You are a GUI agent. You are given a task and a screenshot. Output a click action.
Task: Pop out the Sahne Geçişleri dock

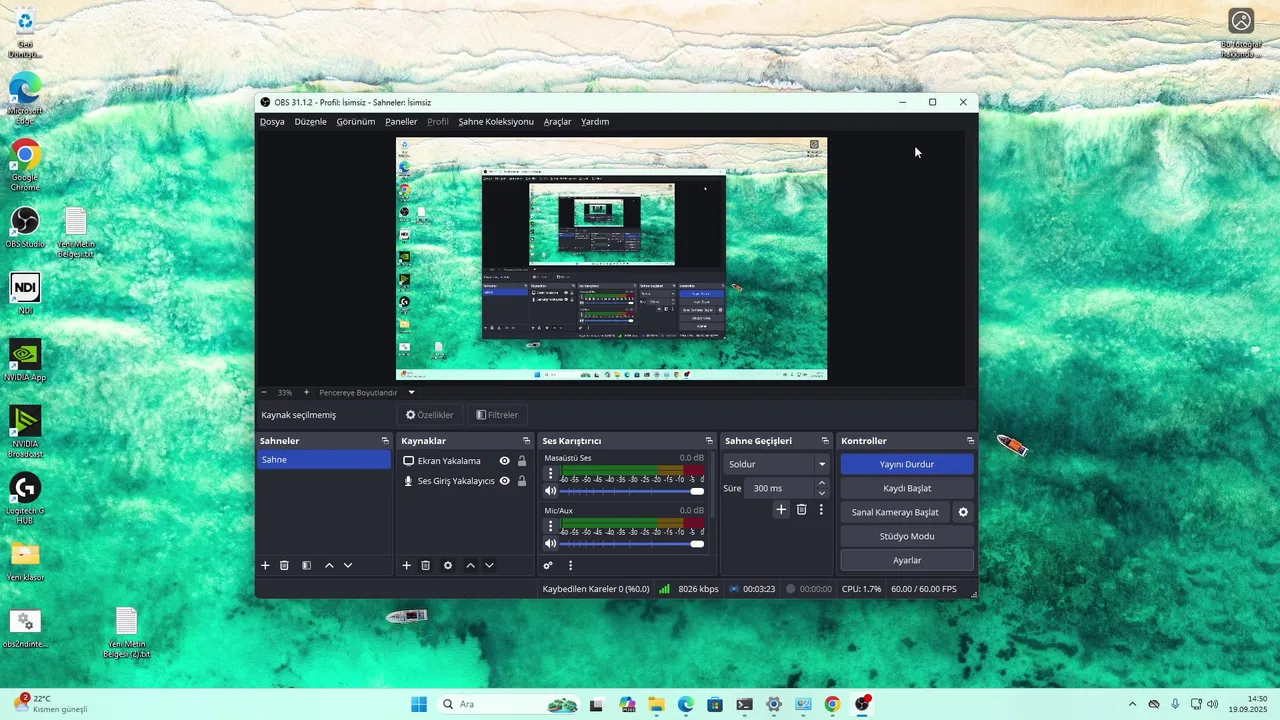pos(825,441)
